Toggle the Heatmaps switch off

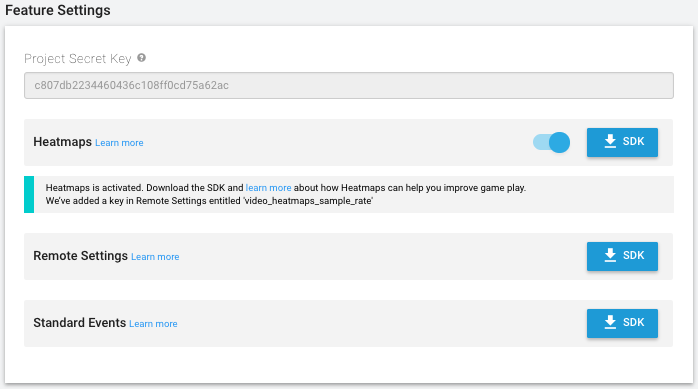pos(552,142)
